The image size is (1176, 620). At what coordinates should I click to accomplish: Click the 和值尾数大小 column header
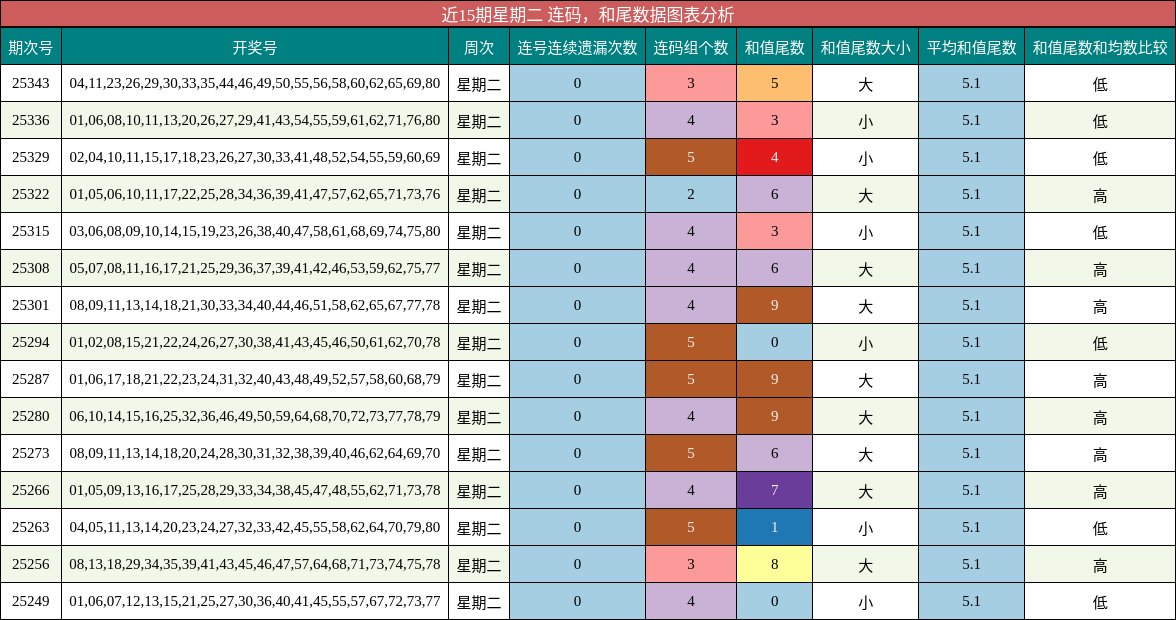pyautogui.click(x=866, y=46)
